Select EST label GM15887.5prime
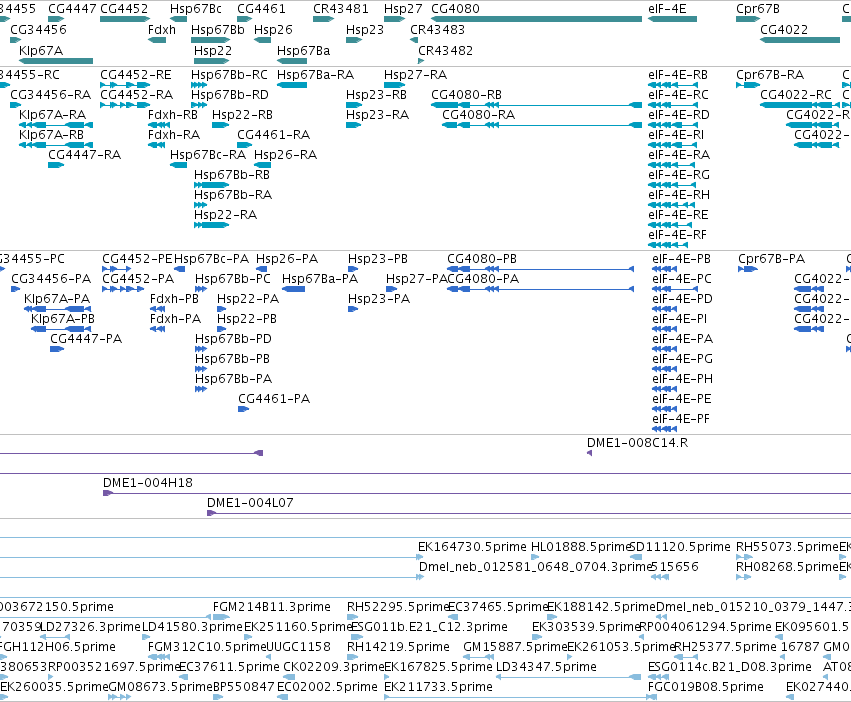The width and height of the screenshot is (851, 702). (515, 647)
